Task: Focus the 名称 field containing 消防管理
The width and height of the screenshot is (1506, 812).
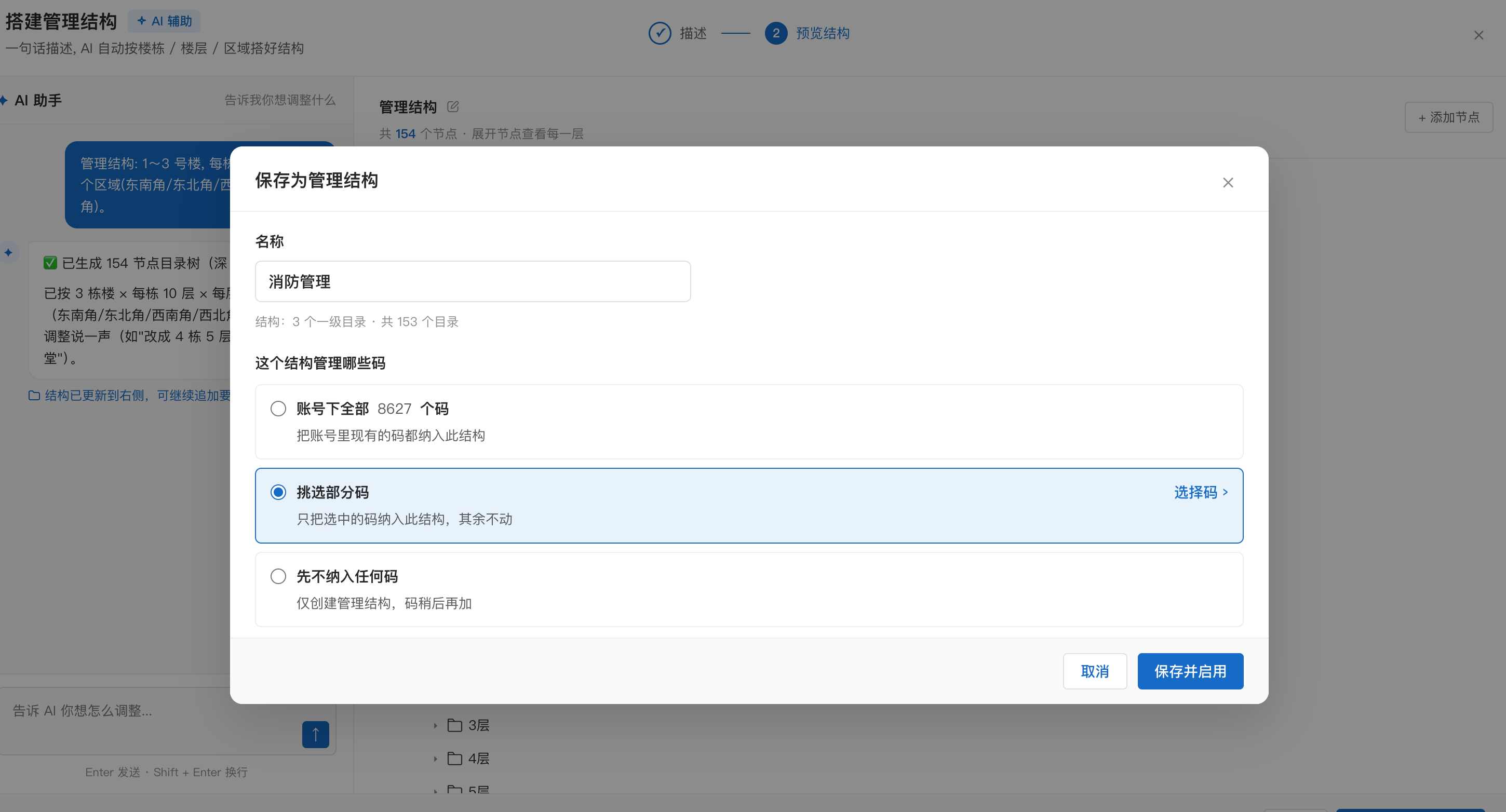Action: point(473,281)
